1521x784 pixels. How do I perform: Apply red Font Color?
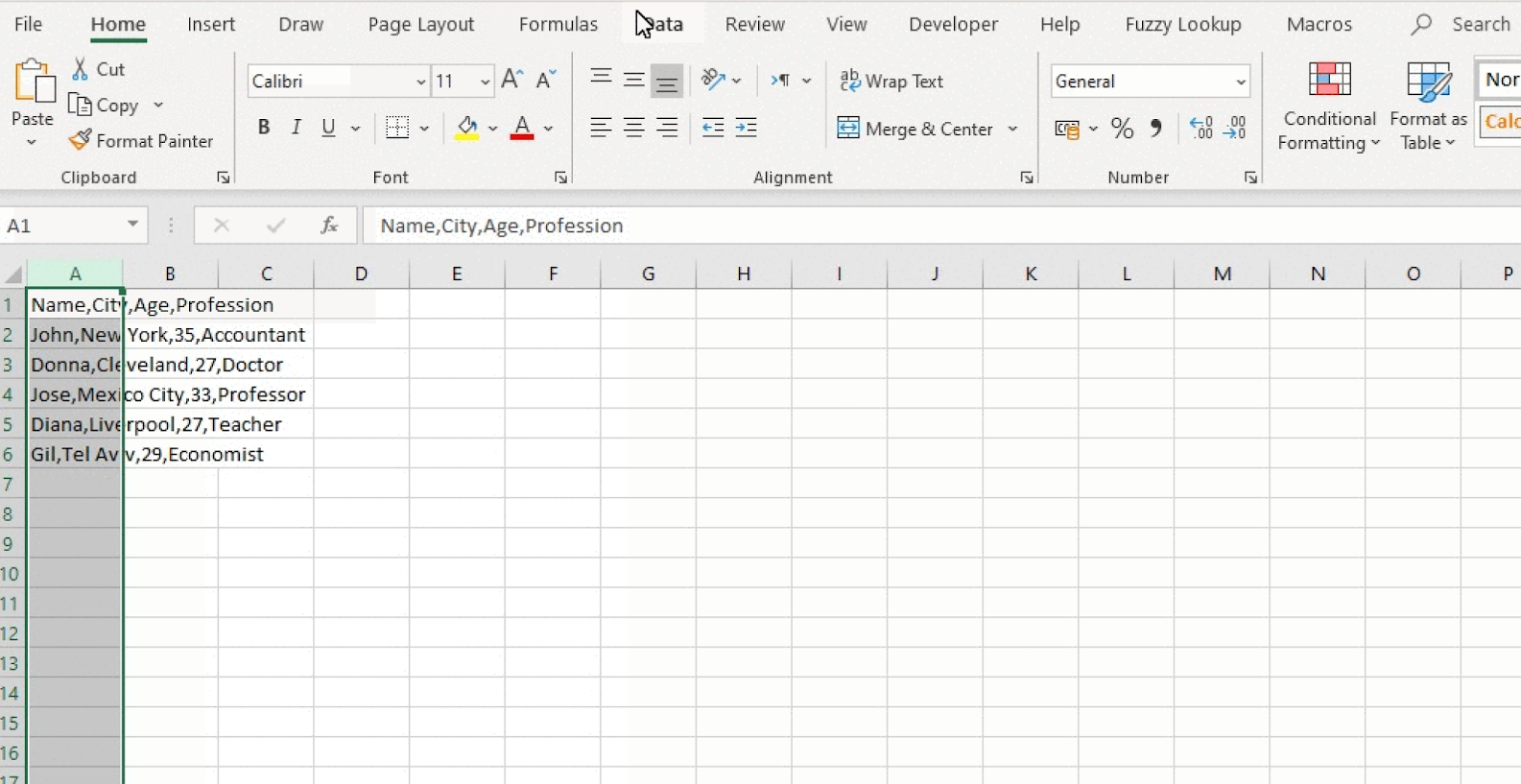click(522, 128)
